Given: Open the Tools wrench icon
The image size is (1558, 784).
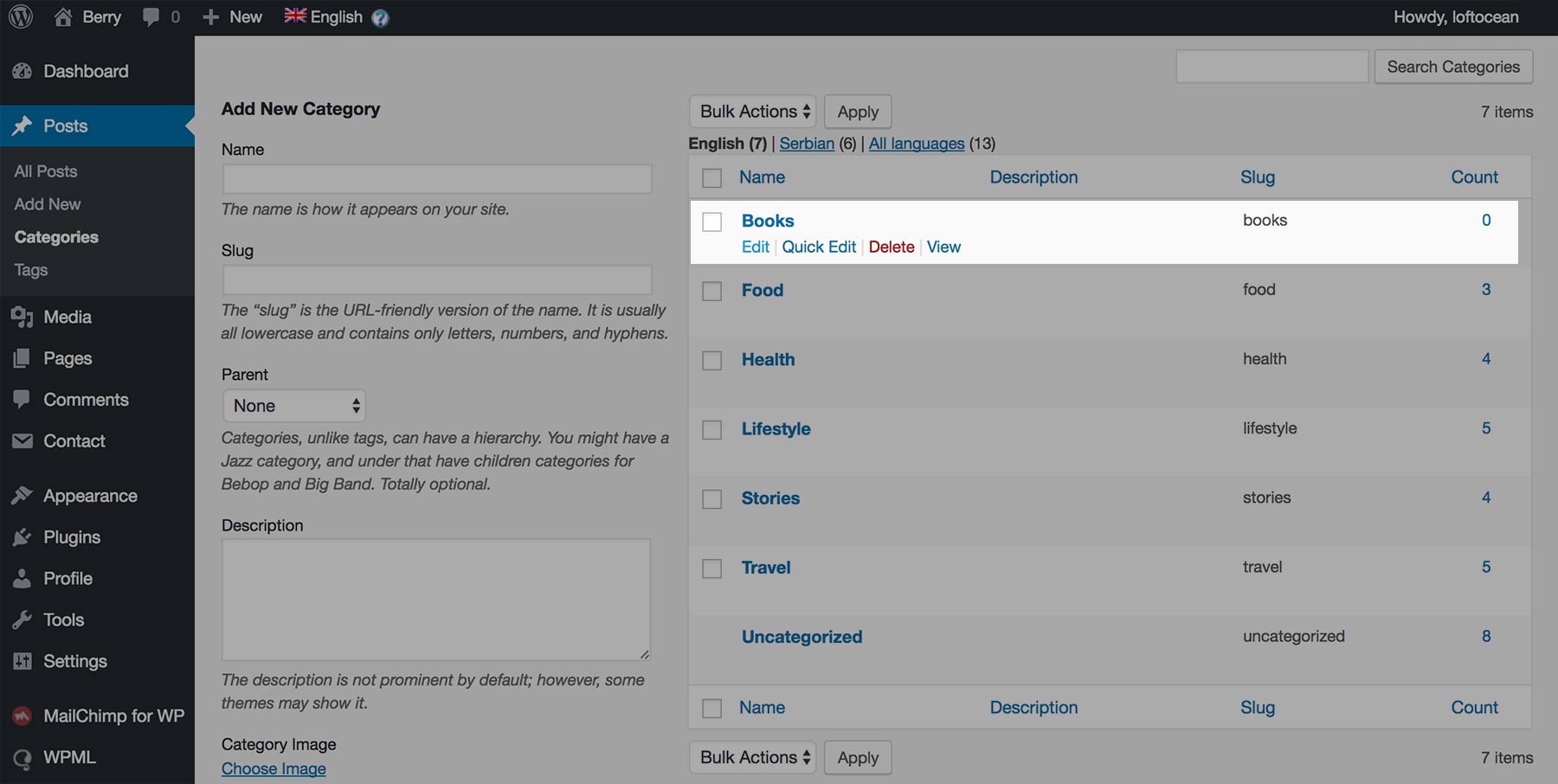Looking at the screenshot, I should (x=23, y=620).
